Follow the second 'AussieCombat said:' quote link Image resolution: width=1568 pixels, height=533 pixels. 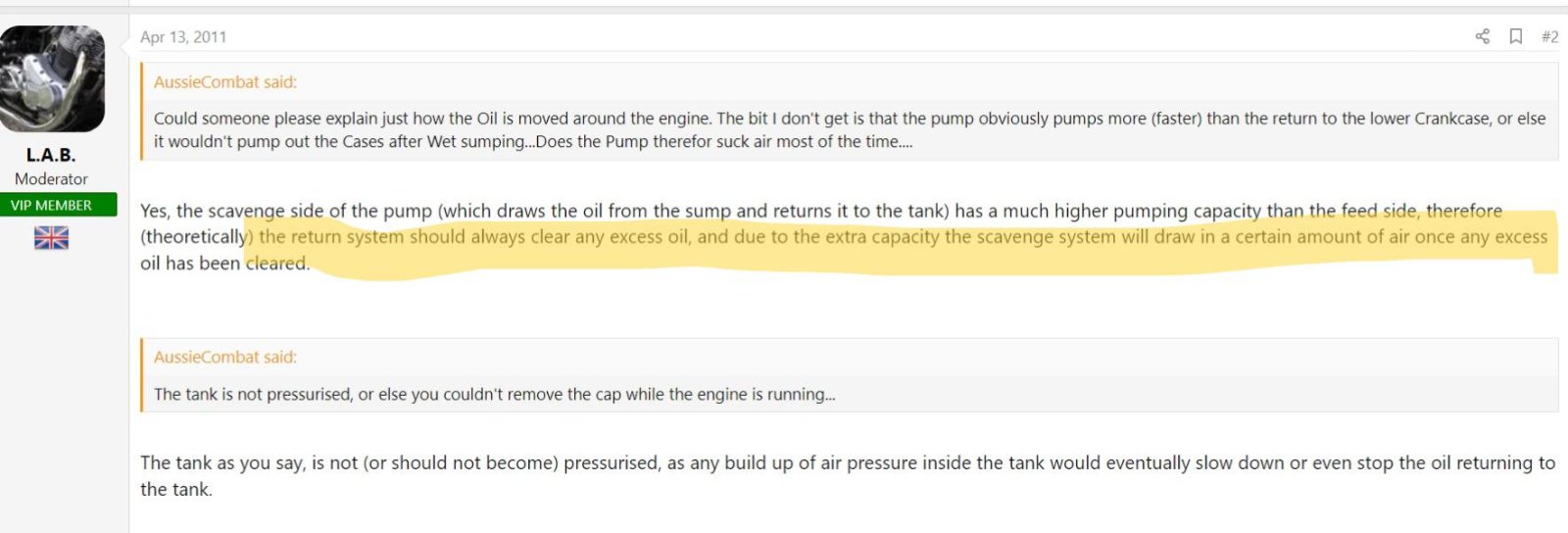click(224, 358)
